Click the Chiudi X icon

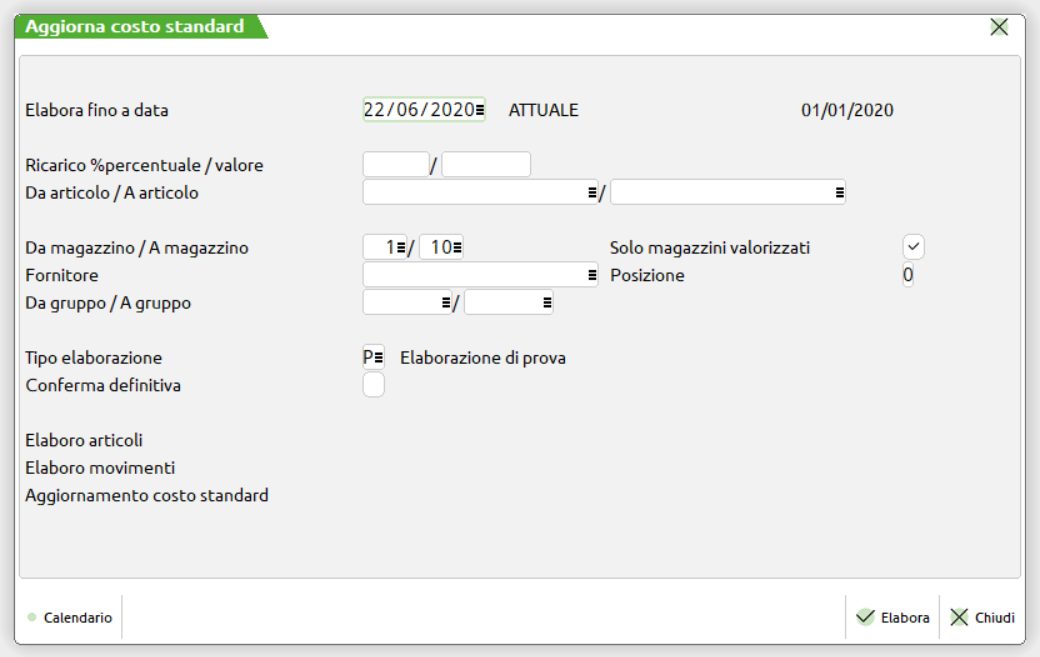click(x=959, y=618)
